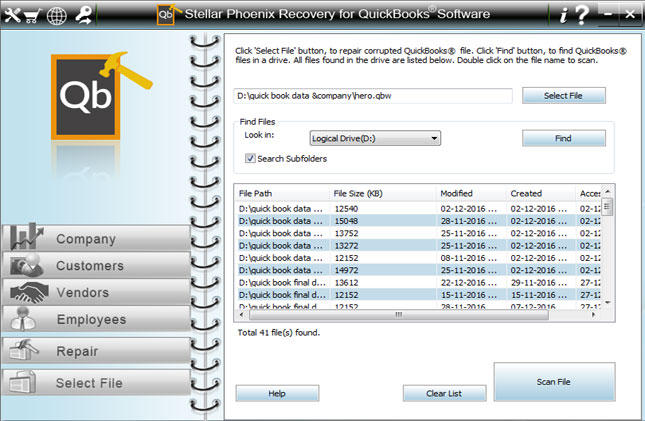
Task: Click the vertical scrollbar up arrow
Action: click(x=608, y=191)
